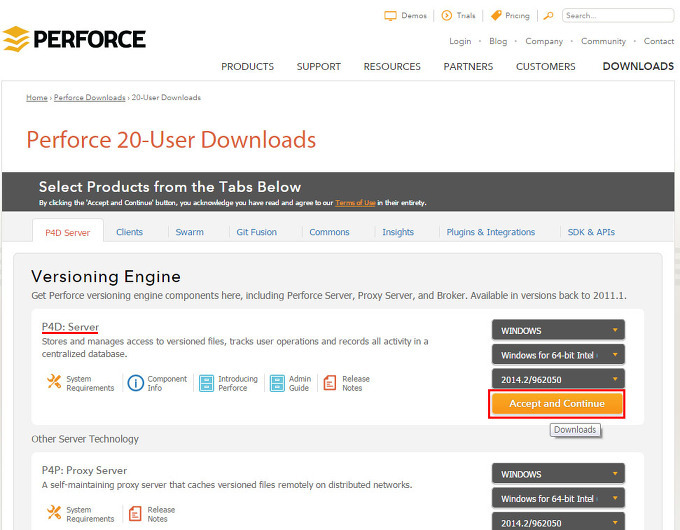Click the Introducing Perforce document icon
The image size is (680, 530).
[x=206, y=383]
